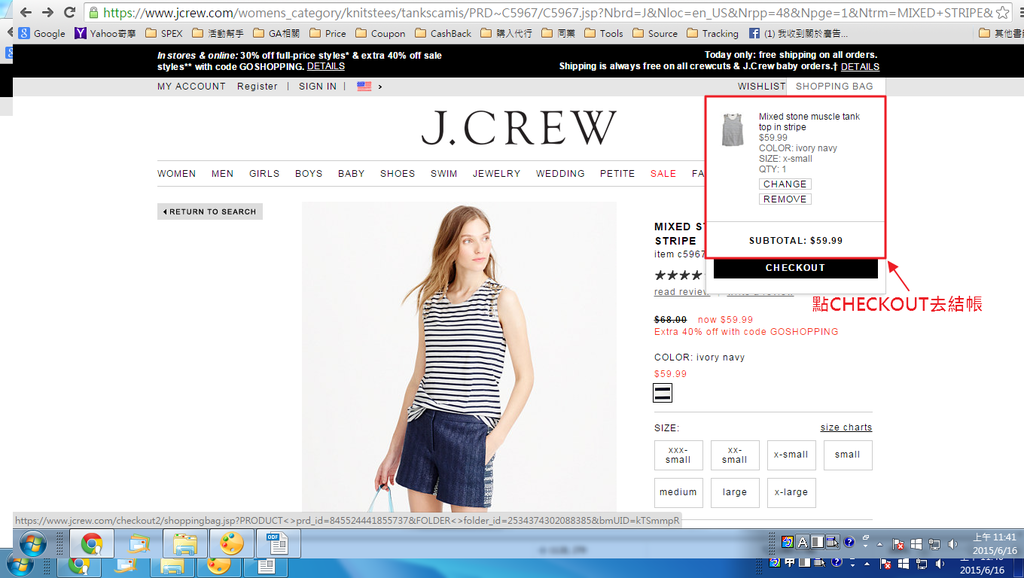Click the black CHECKOUT button
1024x578 pixels.
[x=795, y=268]
